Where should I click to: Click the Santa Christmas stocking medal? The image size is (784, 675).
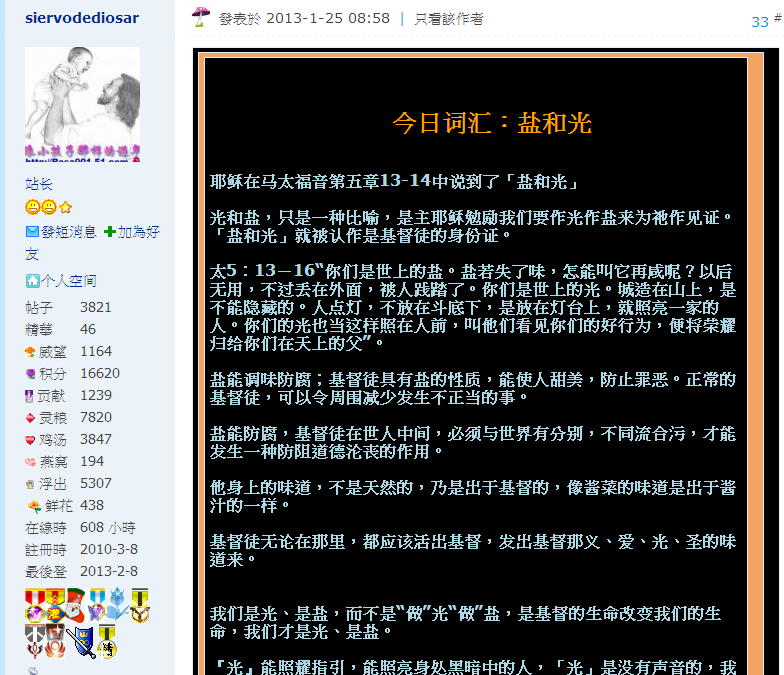76,606
